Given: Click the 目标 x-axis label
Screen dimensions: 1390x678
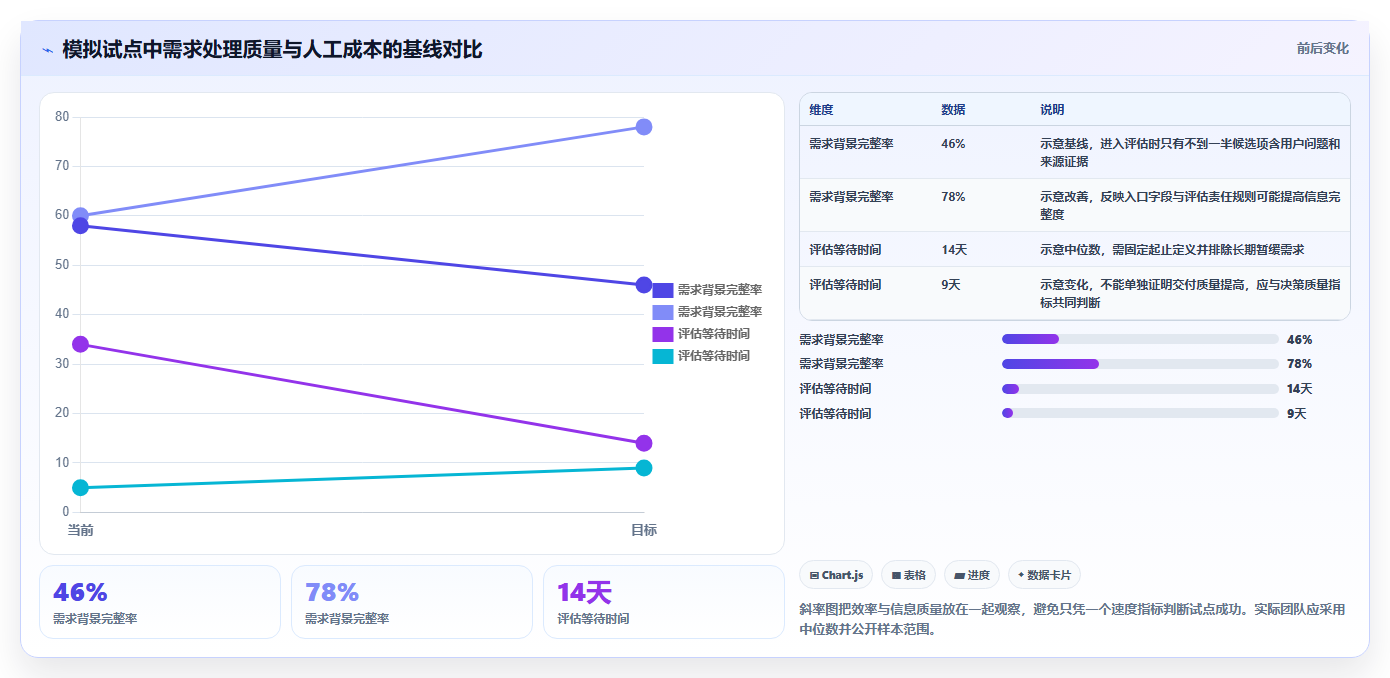Looking at the screenshot, I should (x=644, y=530).
